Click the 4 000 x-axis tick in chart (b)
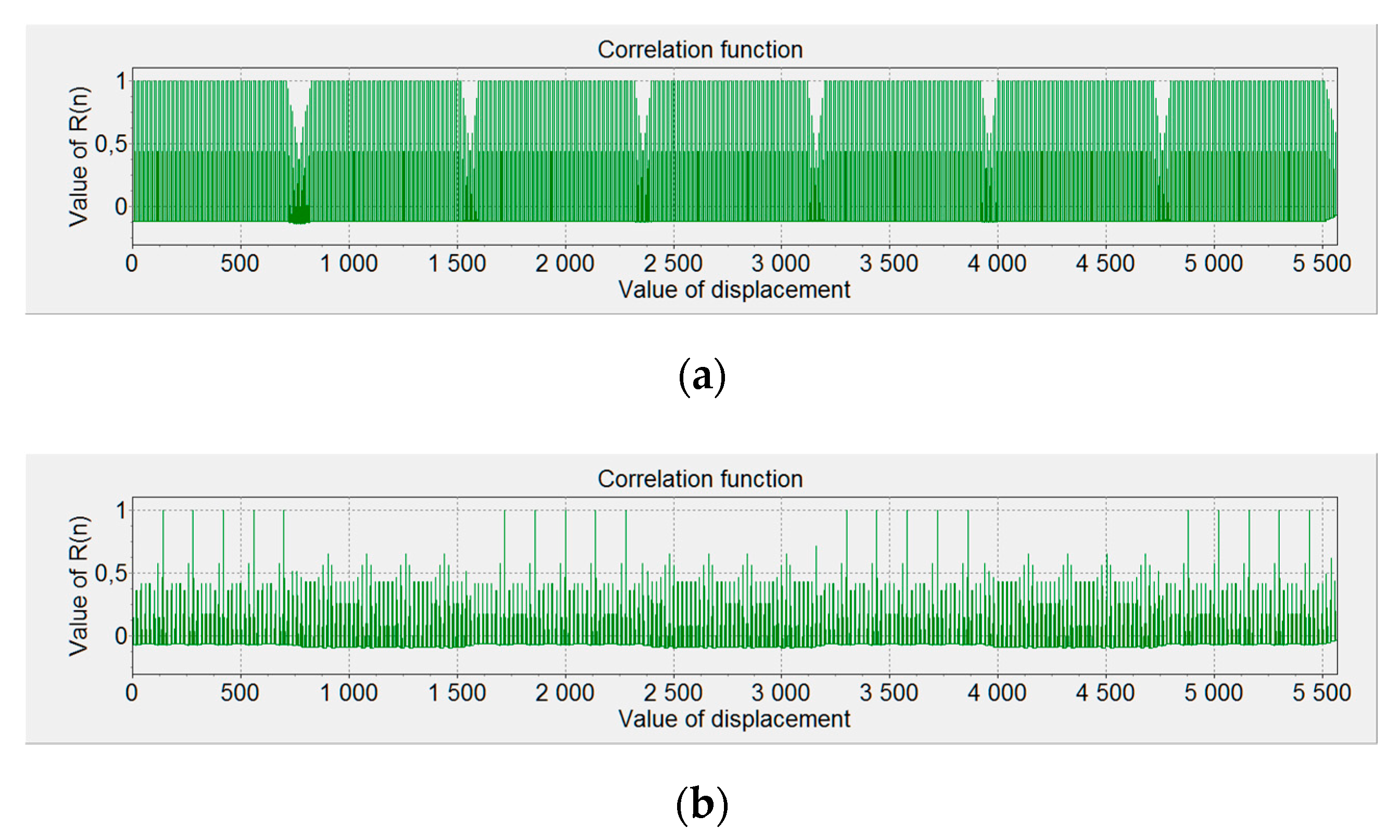 pos(997,693)
